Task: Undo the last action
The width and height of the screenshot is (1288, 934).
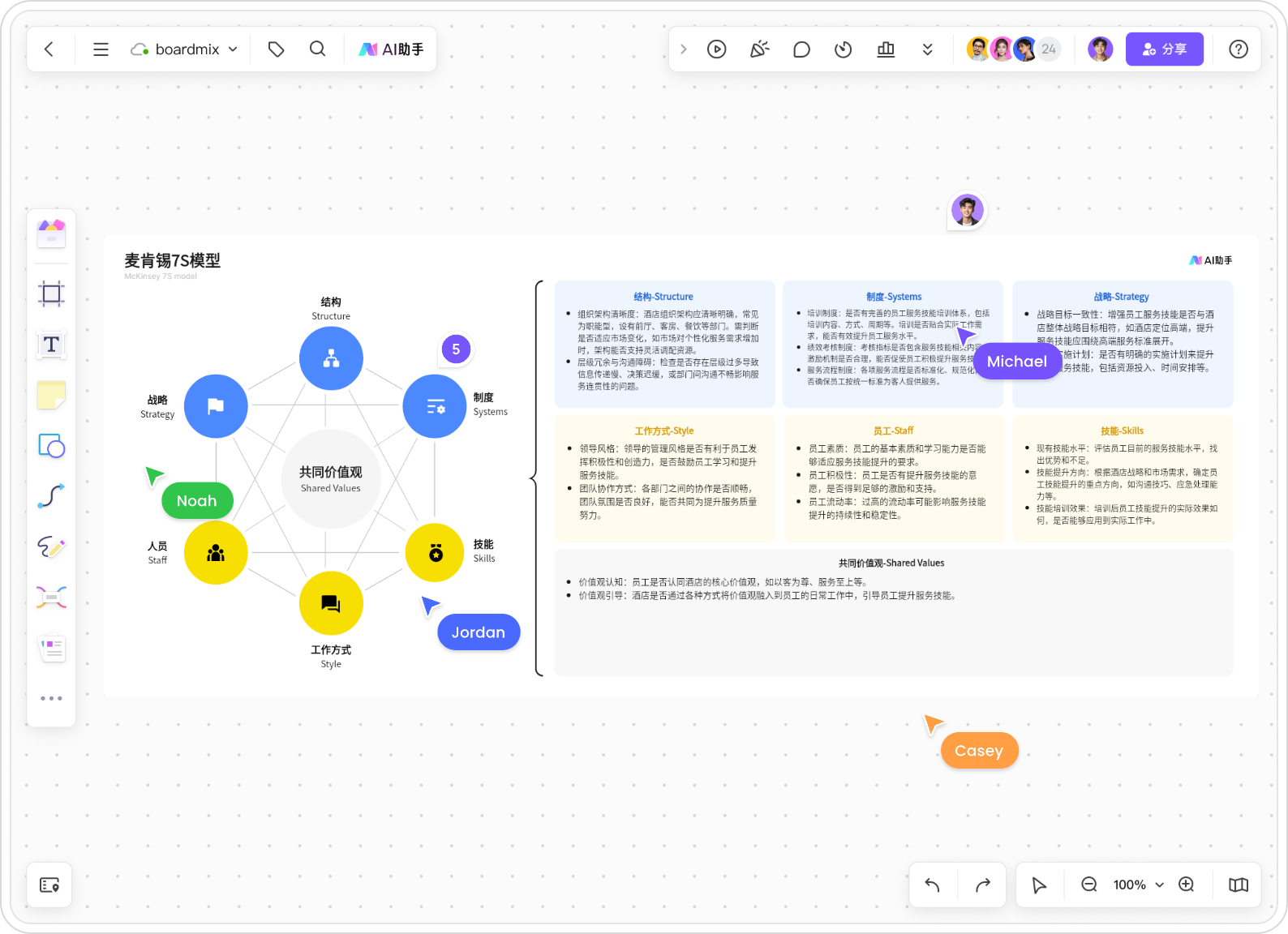Action: click(x=933, y=885)
